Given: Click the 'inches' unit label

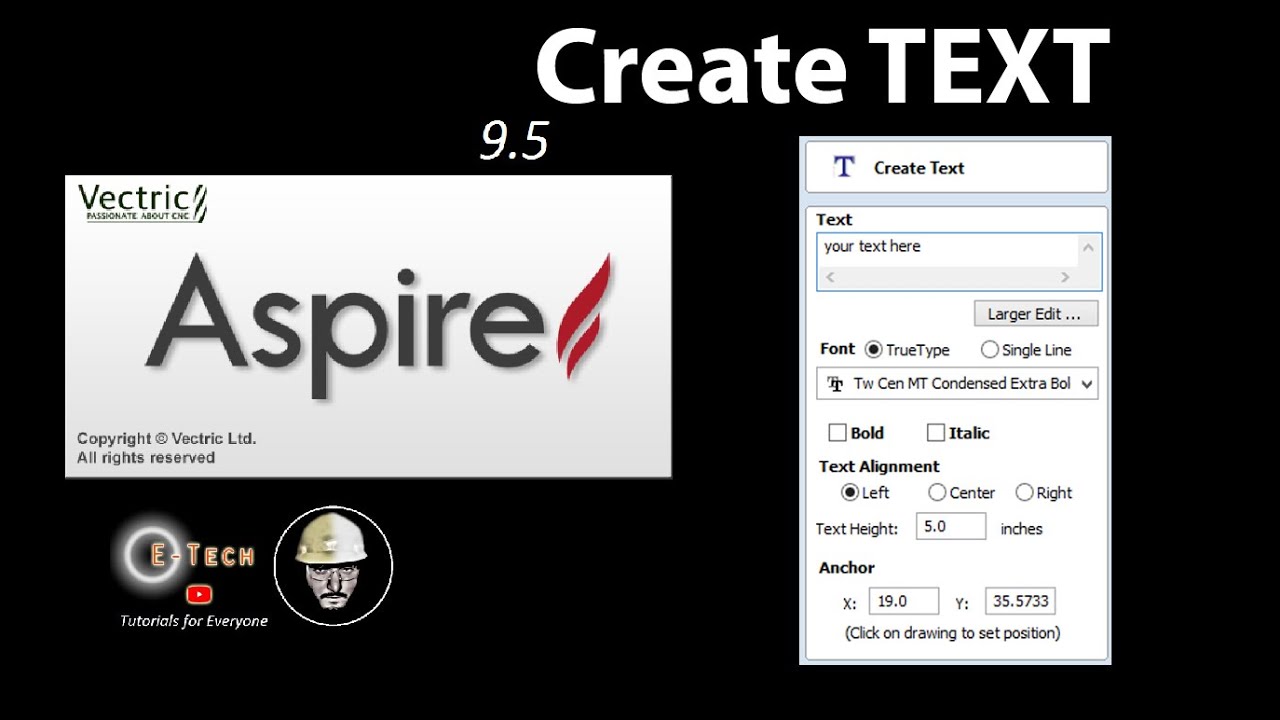Looking at the screenshot, I should 1022,529.
